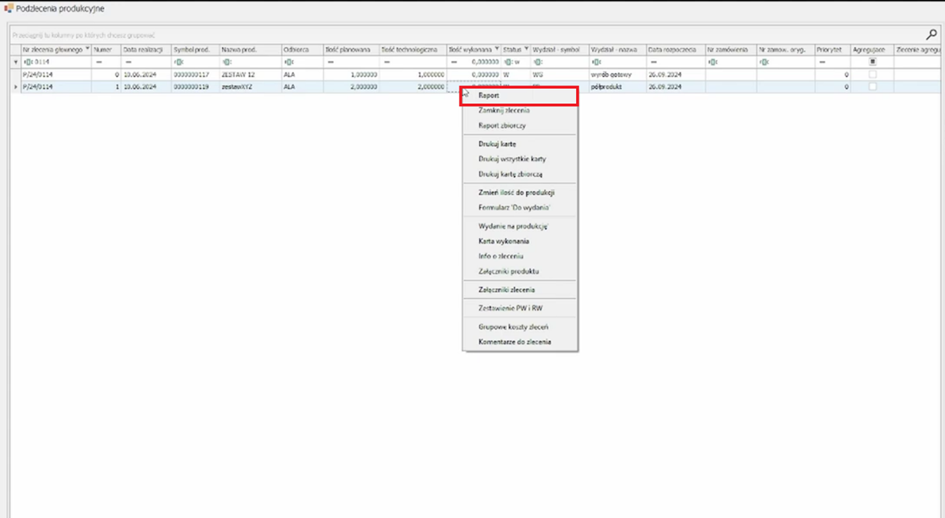
Task: Select 'Raport' from the context menu
Action: click(x=489, y=96)
